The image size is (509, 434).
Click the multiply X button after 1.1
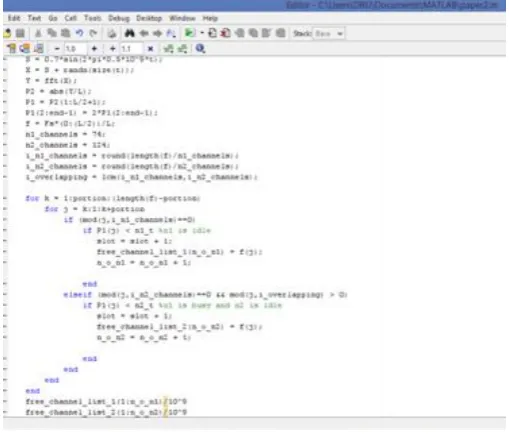[x=150, y=49]
